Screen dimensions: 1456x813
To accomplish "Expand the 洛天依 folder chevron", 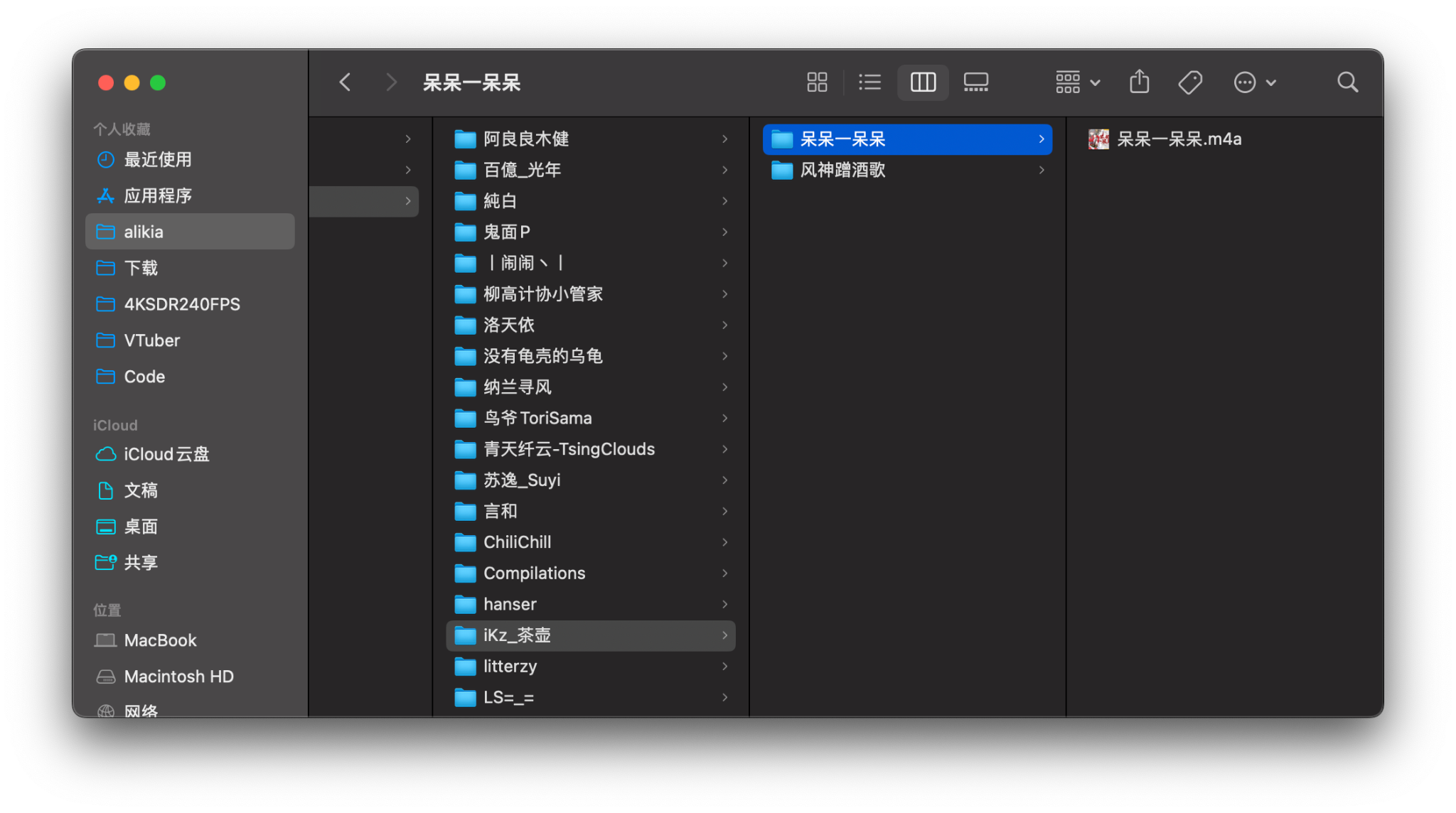I will [x=724, y=325].
